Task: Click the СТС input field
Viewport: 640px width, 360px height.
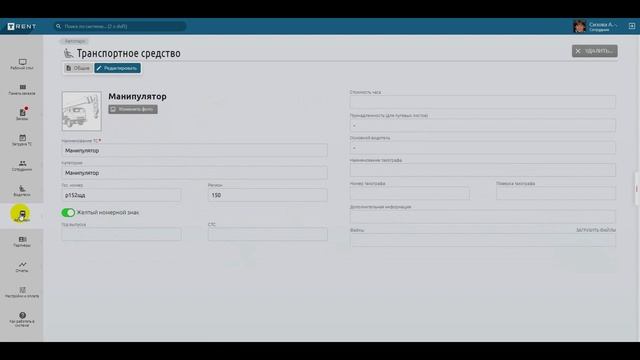Action: 267,234
